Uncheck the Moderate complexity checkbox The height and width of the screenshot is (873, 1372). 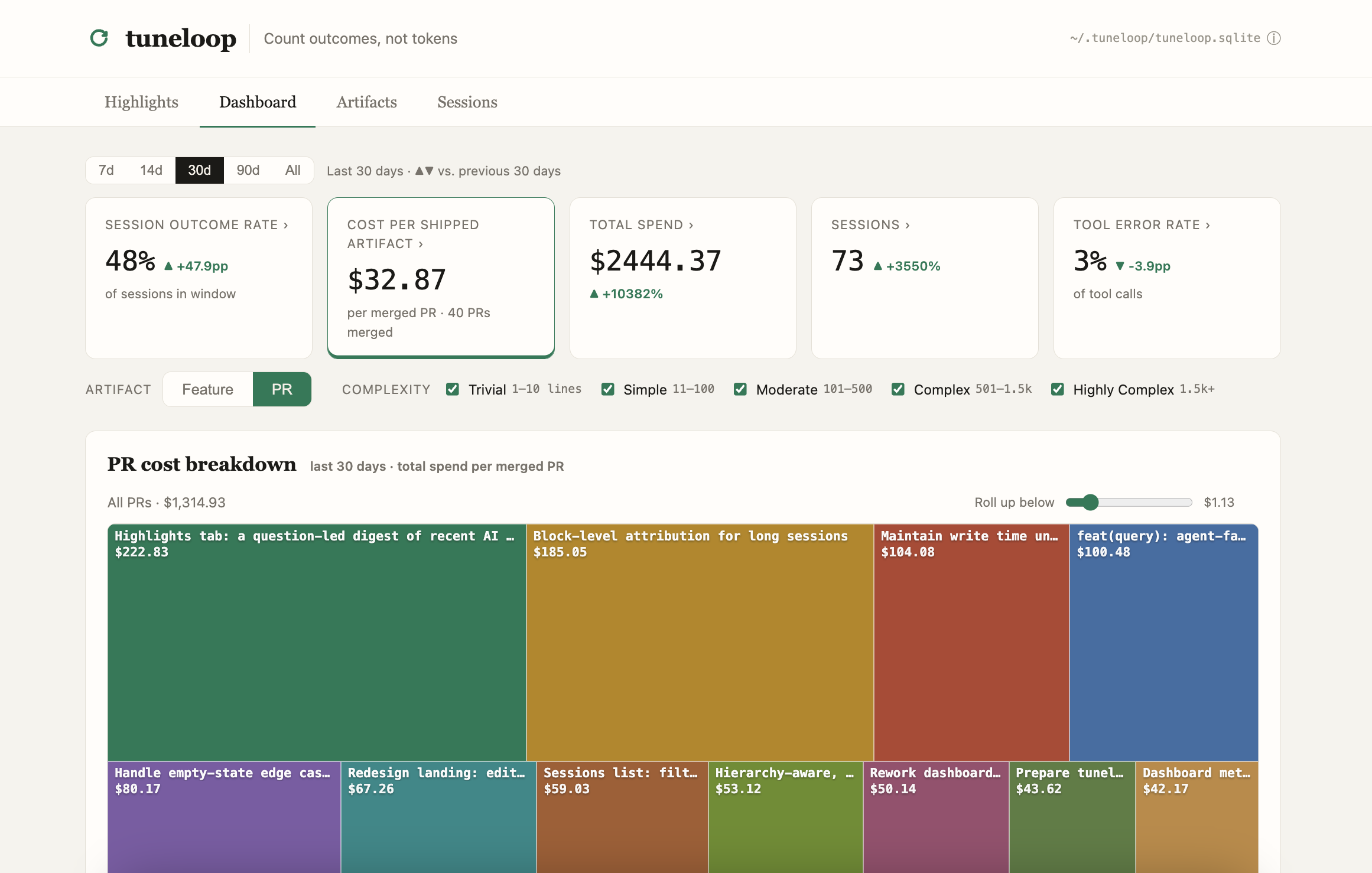[x=740, y=389]
